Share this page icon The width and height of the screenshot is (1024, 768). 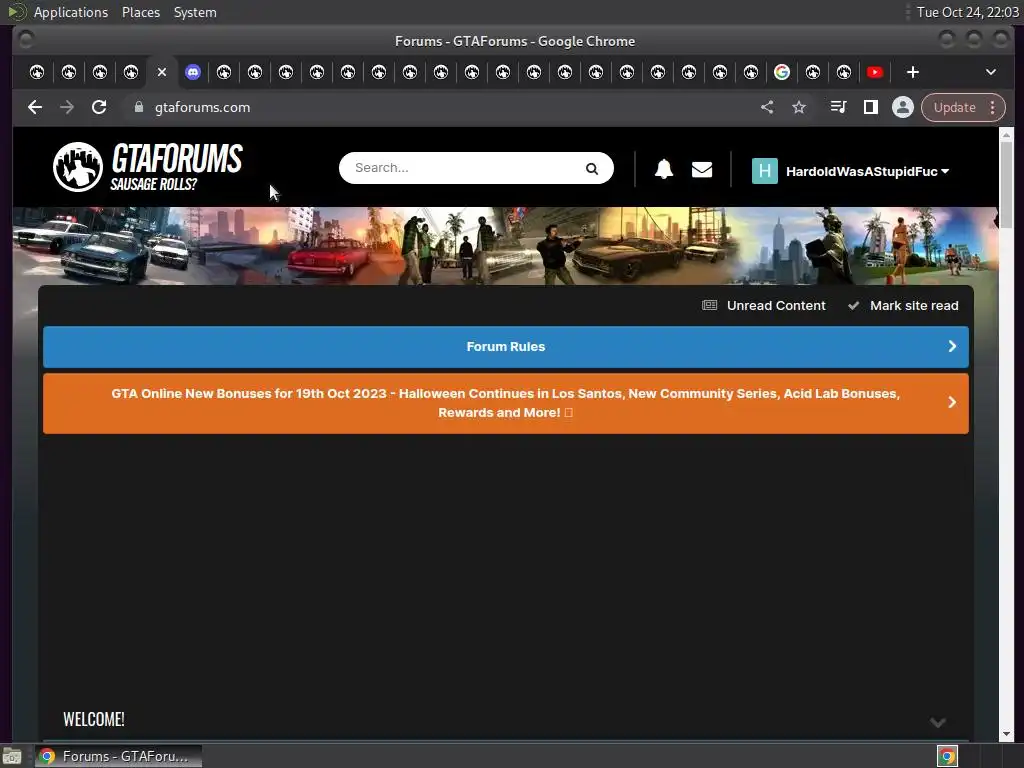click(x=767, y=107)
